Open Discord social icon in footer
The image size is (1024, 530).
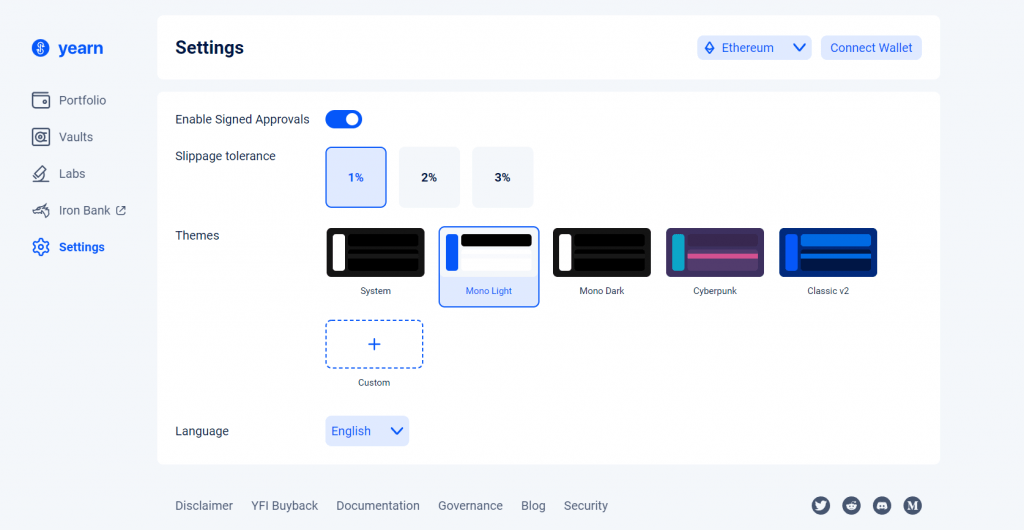click(x=882, y=505)
